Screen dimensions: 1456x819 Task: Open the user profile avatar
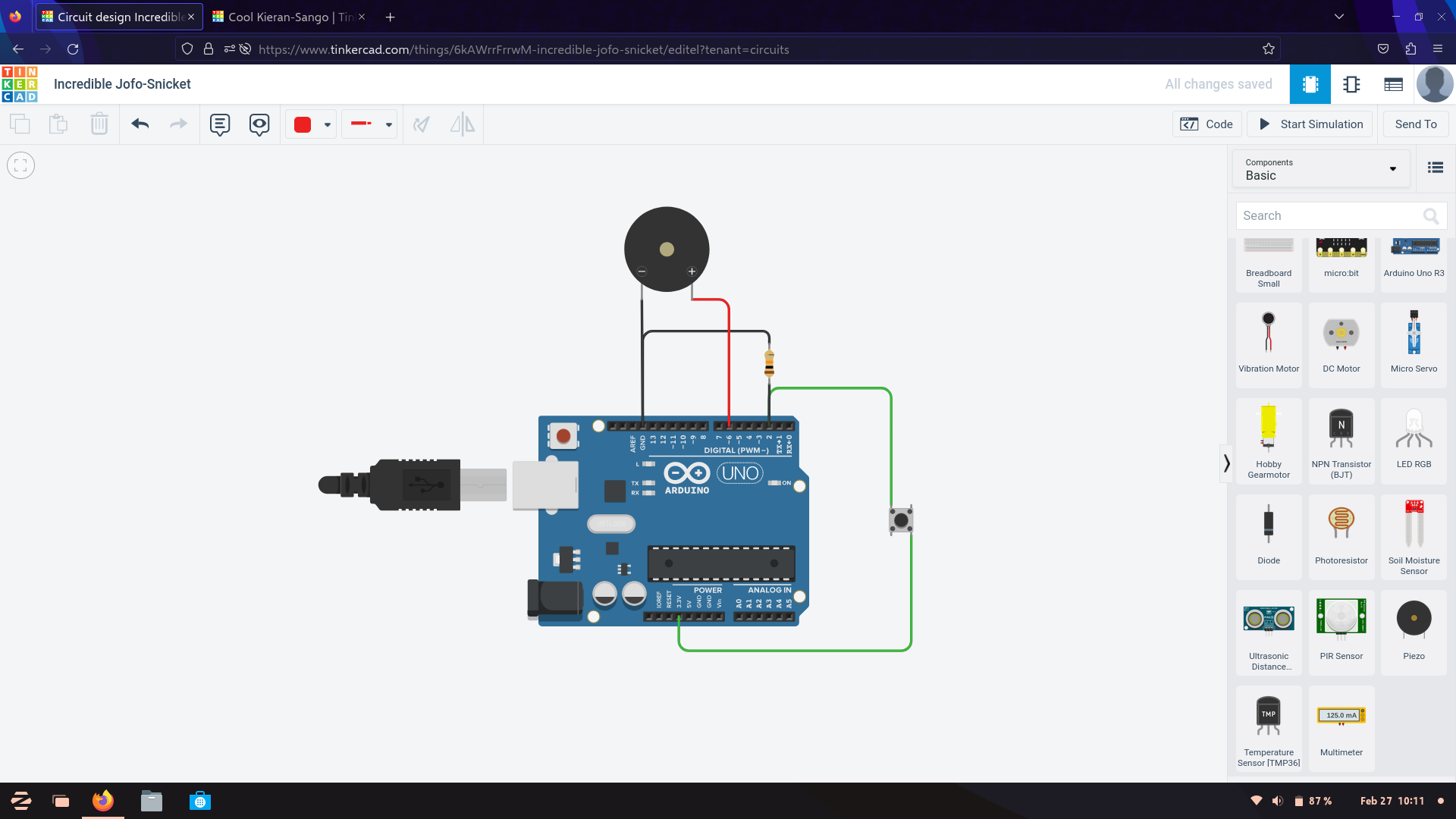point(1435,84)
